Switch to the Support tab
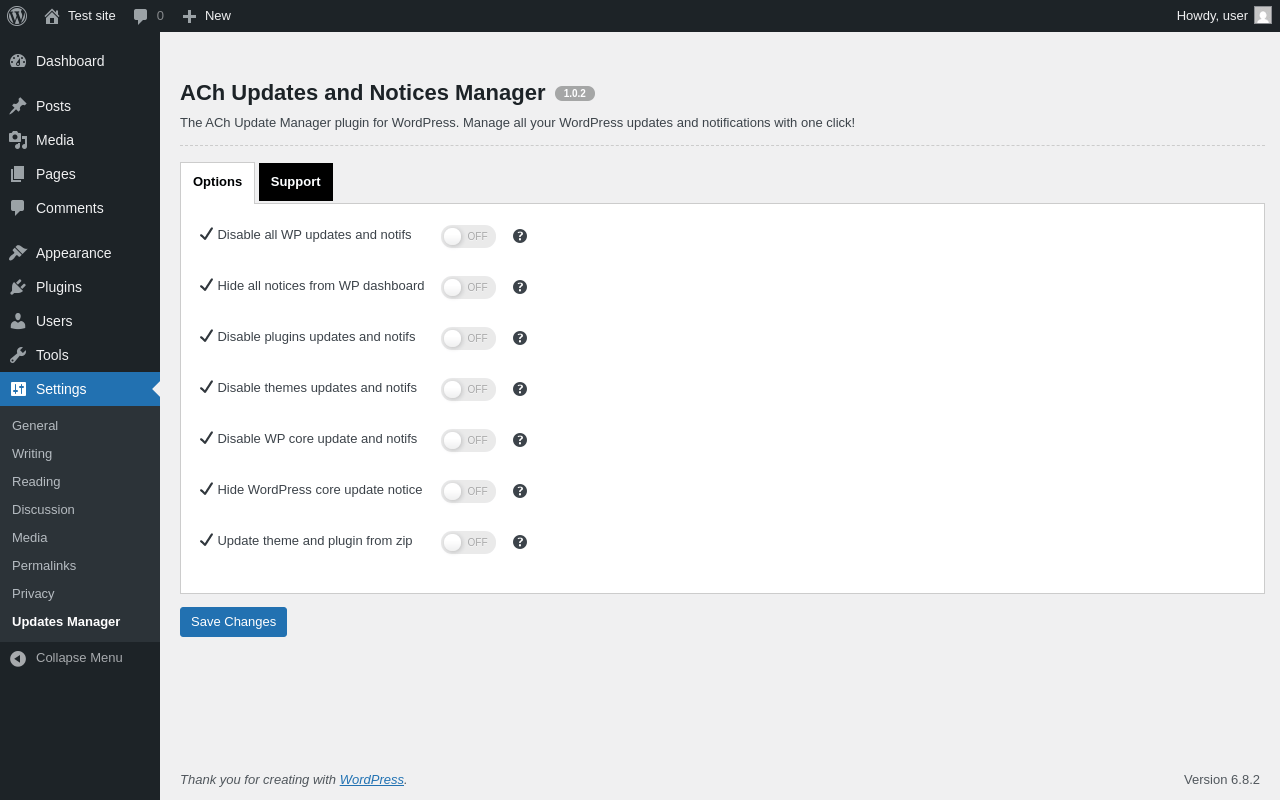1280x800 pixels. click(x=296, y=182)
